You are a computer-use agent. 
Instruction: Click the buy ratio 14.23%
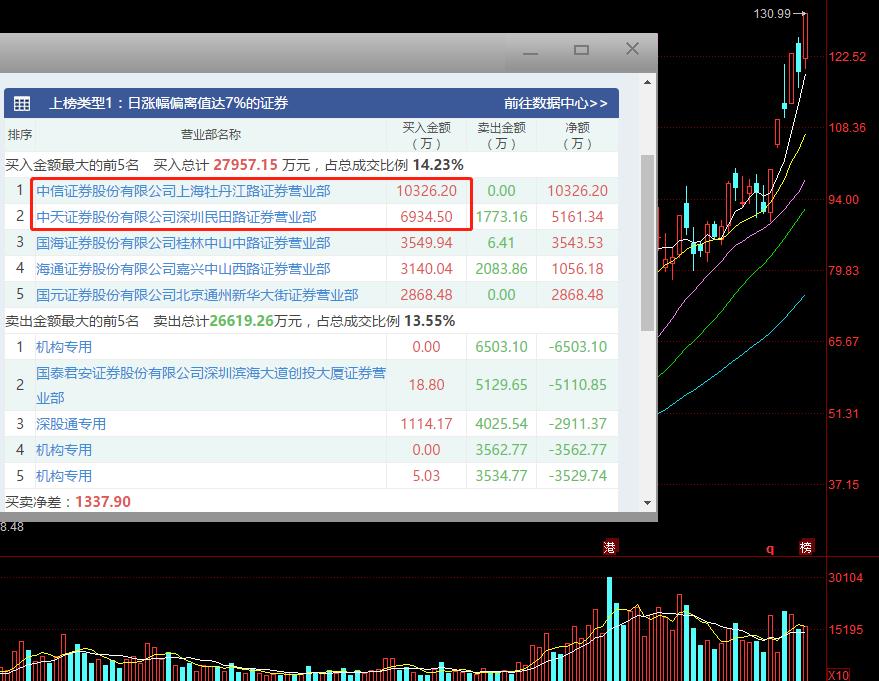pos(438,165)
